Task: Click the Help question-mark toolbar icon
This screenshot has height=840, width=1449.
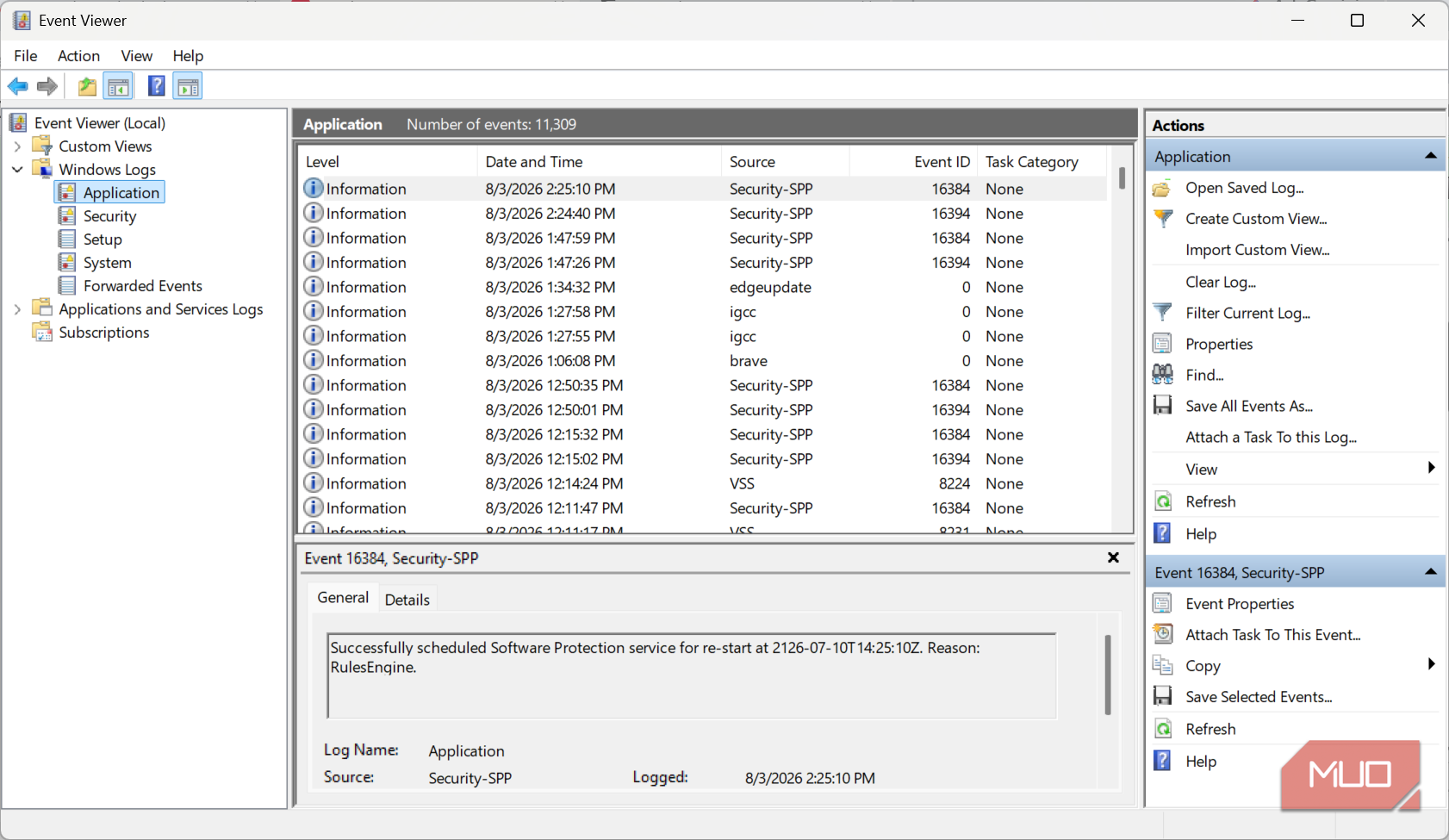Action: click(156, 86)
